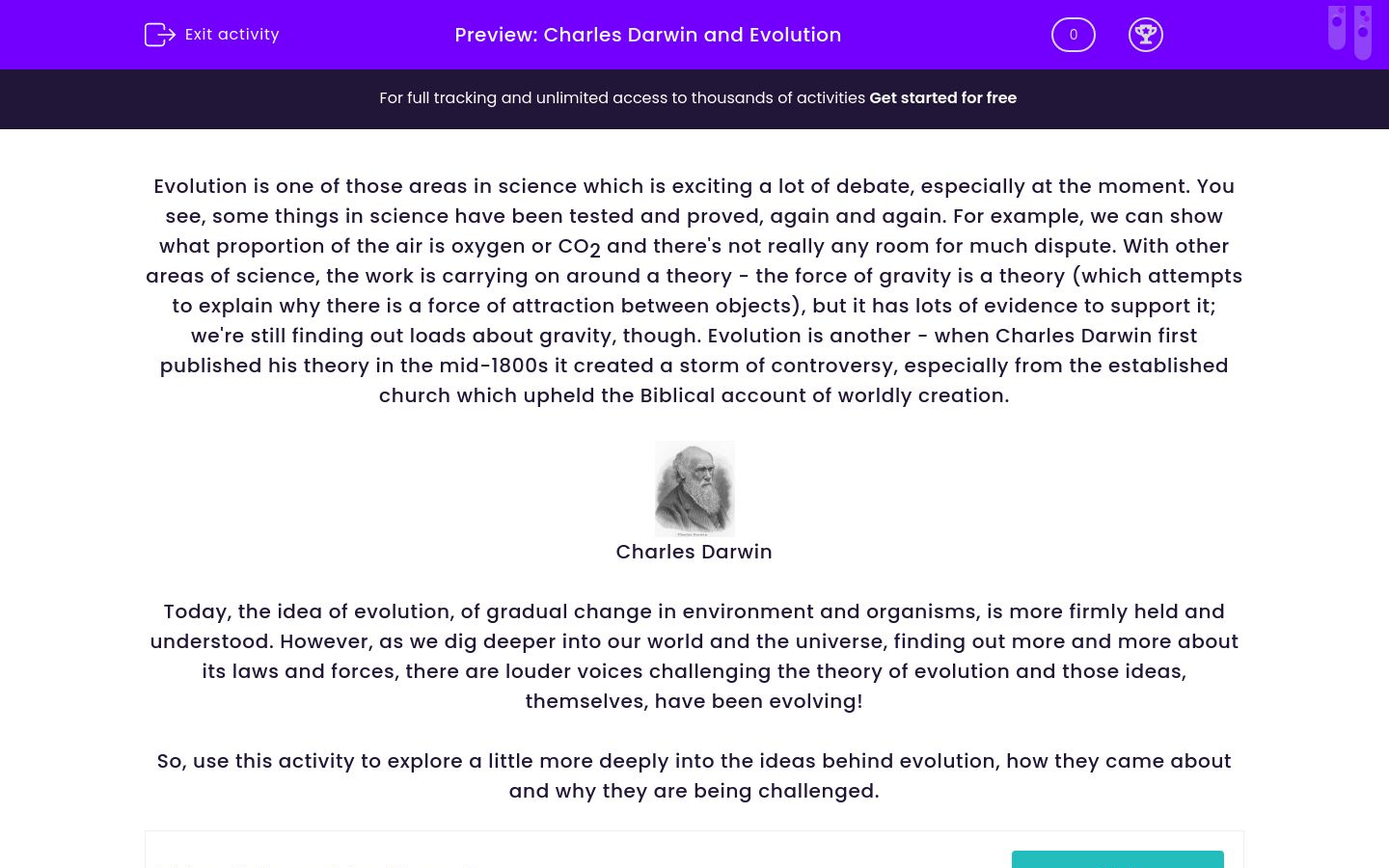1389x868 pixels.
Task: Click the introductory paragraph about evolution
Action: click(694, 289)
